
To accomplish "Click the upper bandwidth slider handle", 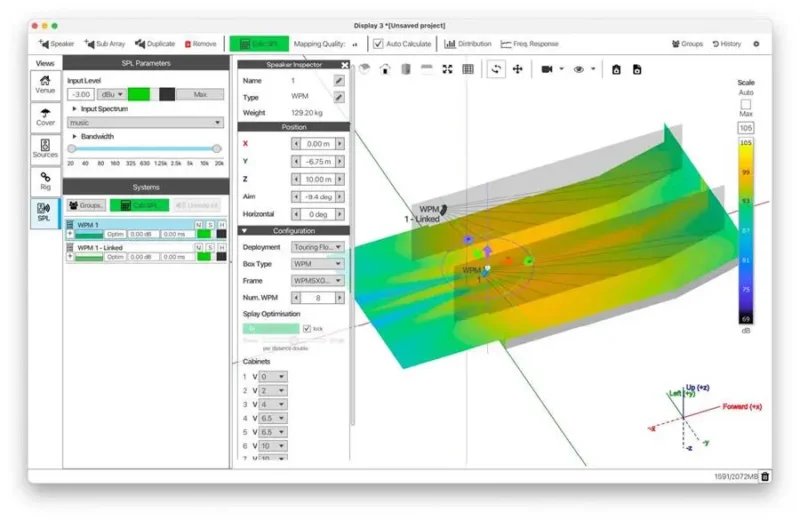I will pyautogui.click(x=217, y=148).
